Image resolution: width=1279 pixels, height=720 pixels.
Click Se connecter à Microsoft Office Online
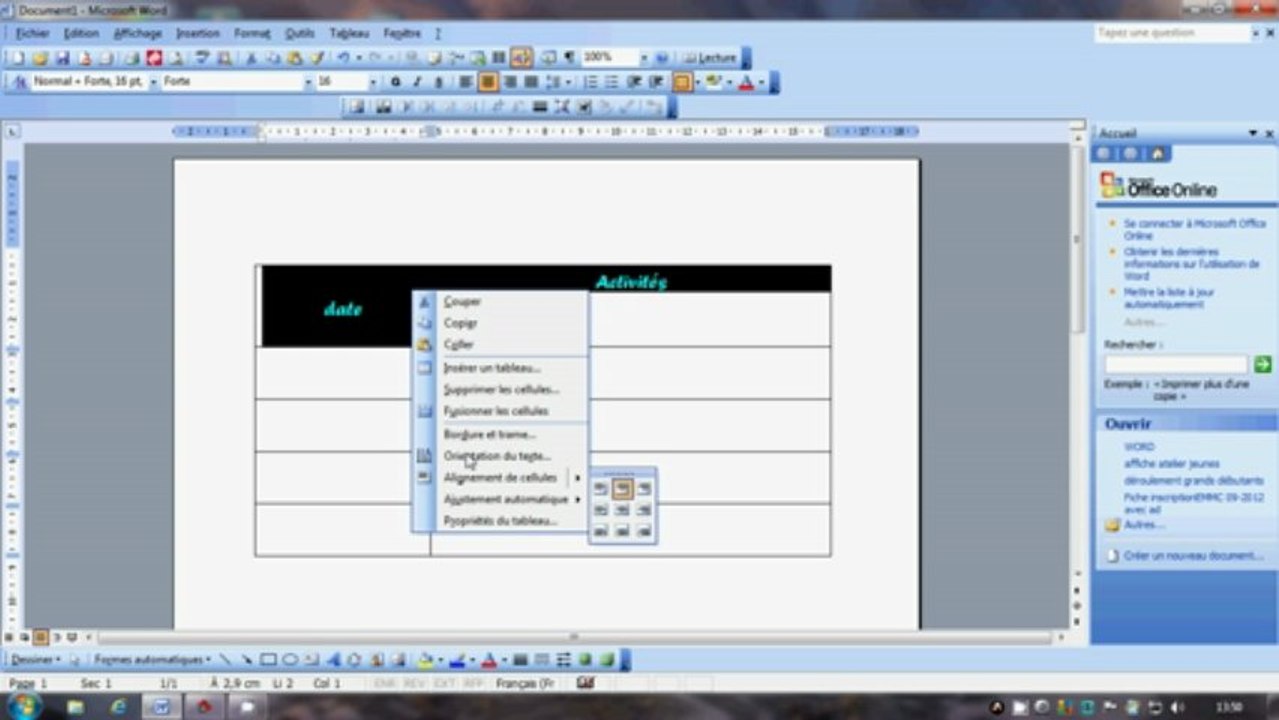click(x=1194, y=229)
